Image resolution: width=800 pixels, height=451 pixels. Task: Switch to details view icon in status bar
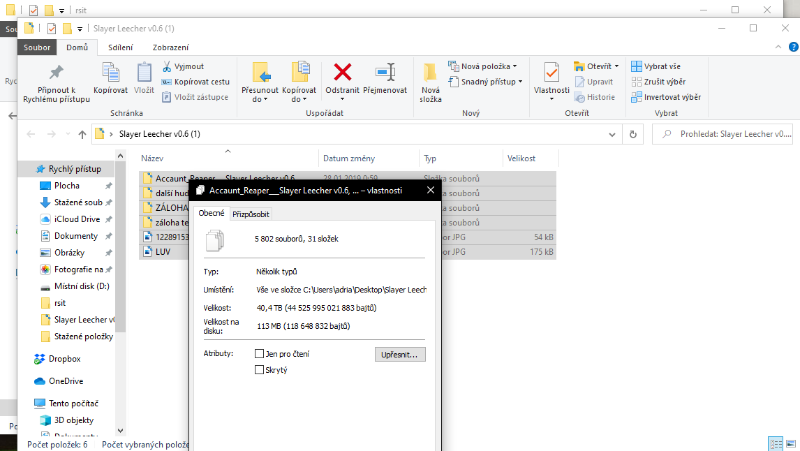click(x=776, y=444)
